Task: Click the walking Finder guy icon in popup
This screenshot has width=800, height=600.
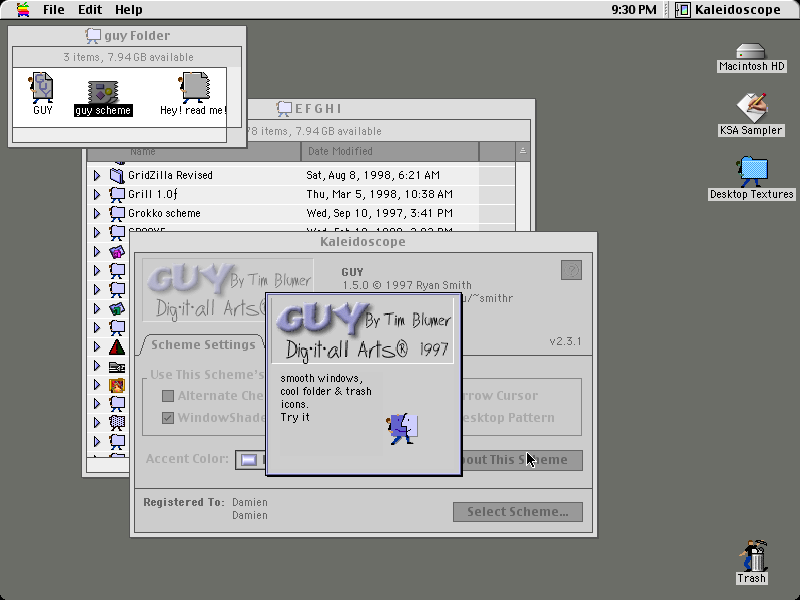Action: (403, 429)
